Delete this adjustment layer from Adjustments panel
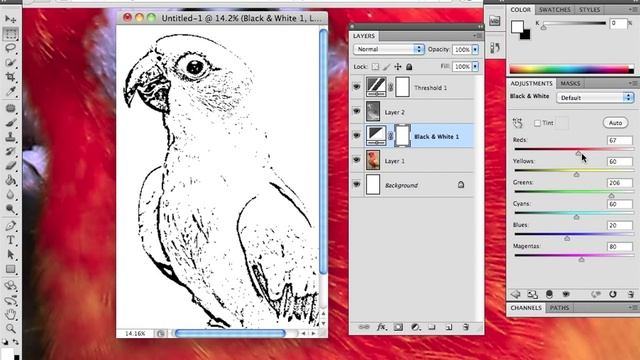The width and height of the screenshot is (640, 360). 631,294
